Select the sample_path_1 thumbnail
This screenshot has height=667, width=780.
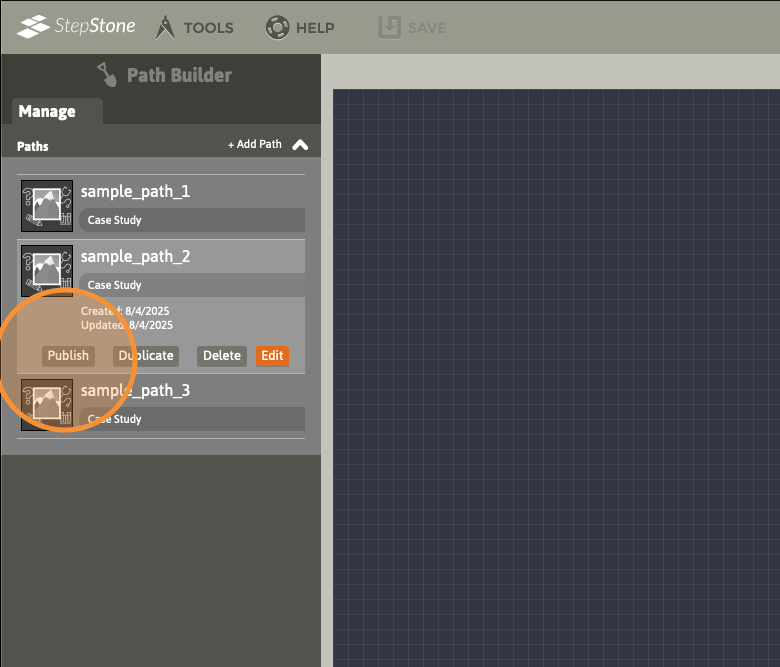[47, 206]
